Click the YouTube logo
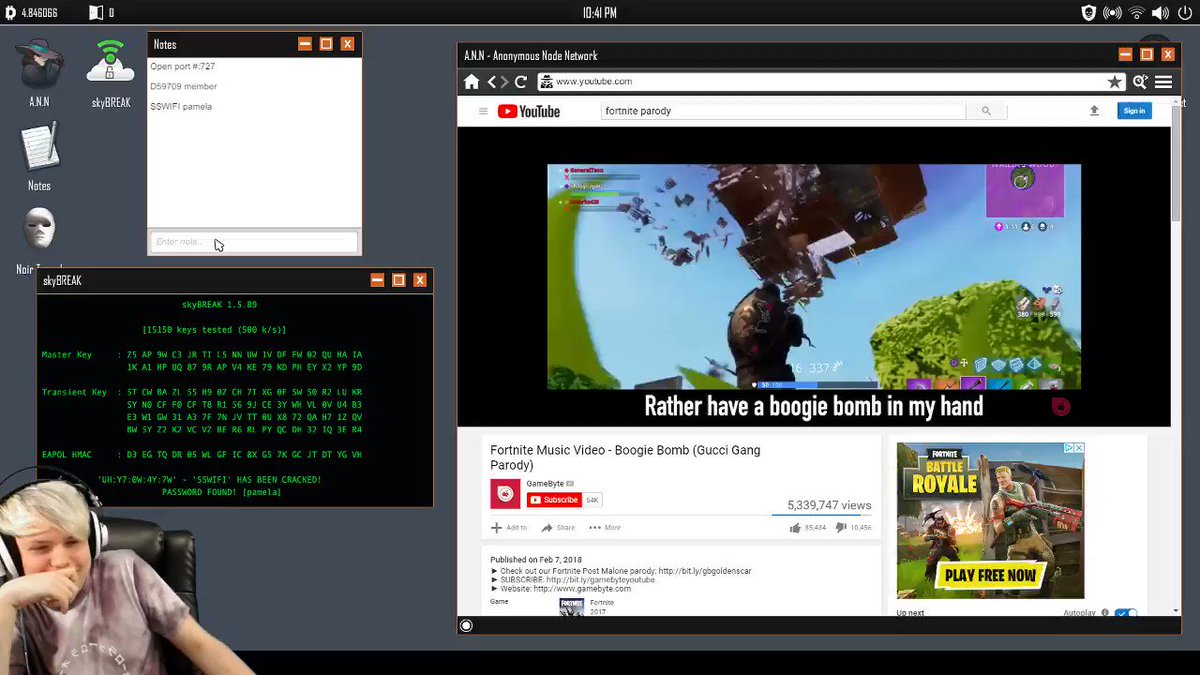Viewport: 1200px width, 675px height. click(x=529, y=111)
